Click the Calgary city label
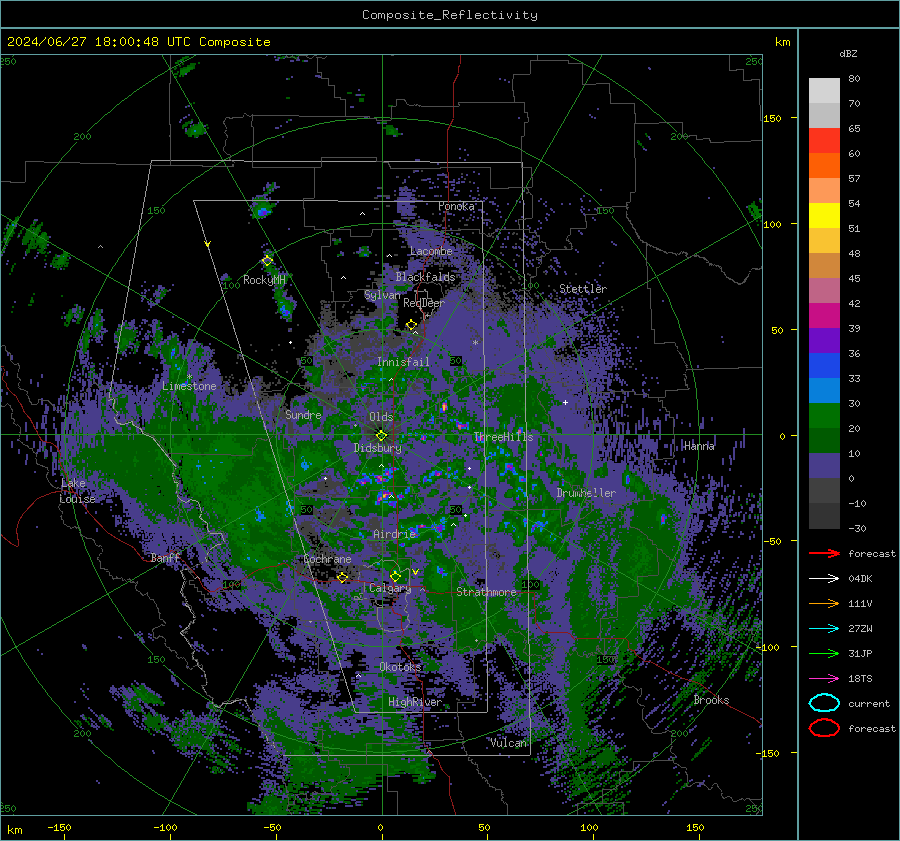The height and width of the screenshot is (841, 900). 390,588
